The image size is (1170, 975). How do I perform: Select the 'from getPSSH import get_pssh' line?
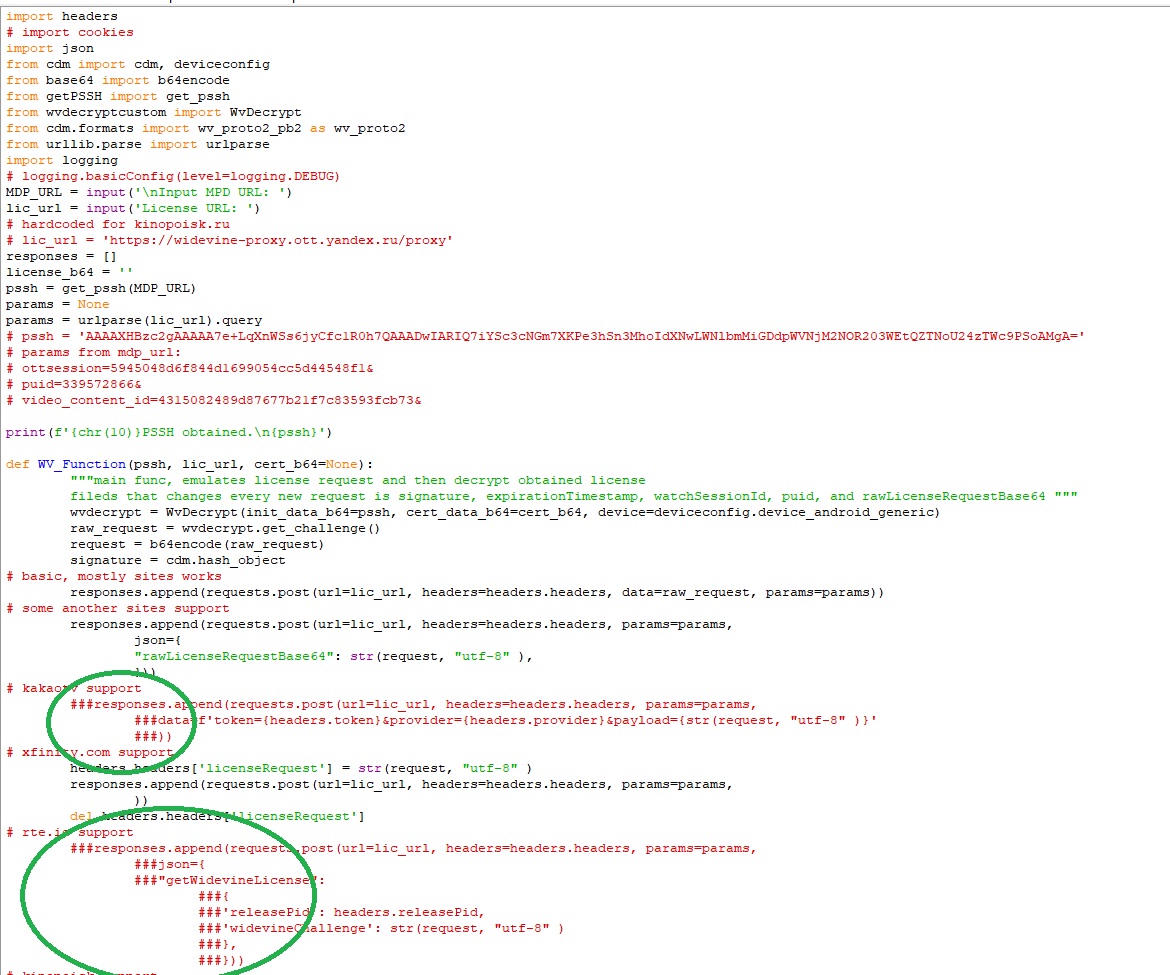[x=118, y=97]
